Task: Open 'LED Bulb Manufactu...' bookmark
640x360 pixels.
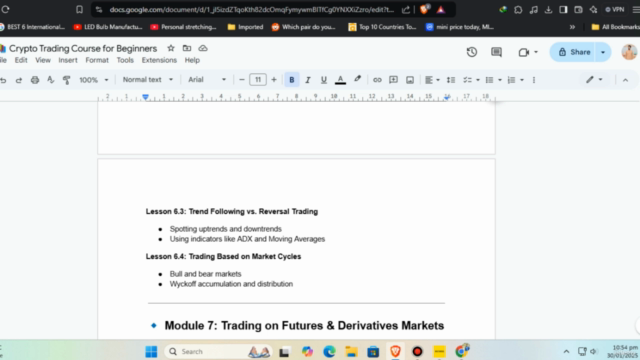Action: pos(108,27)
